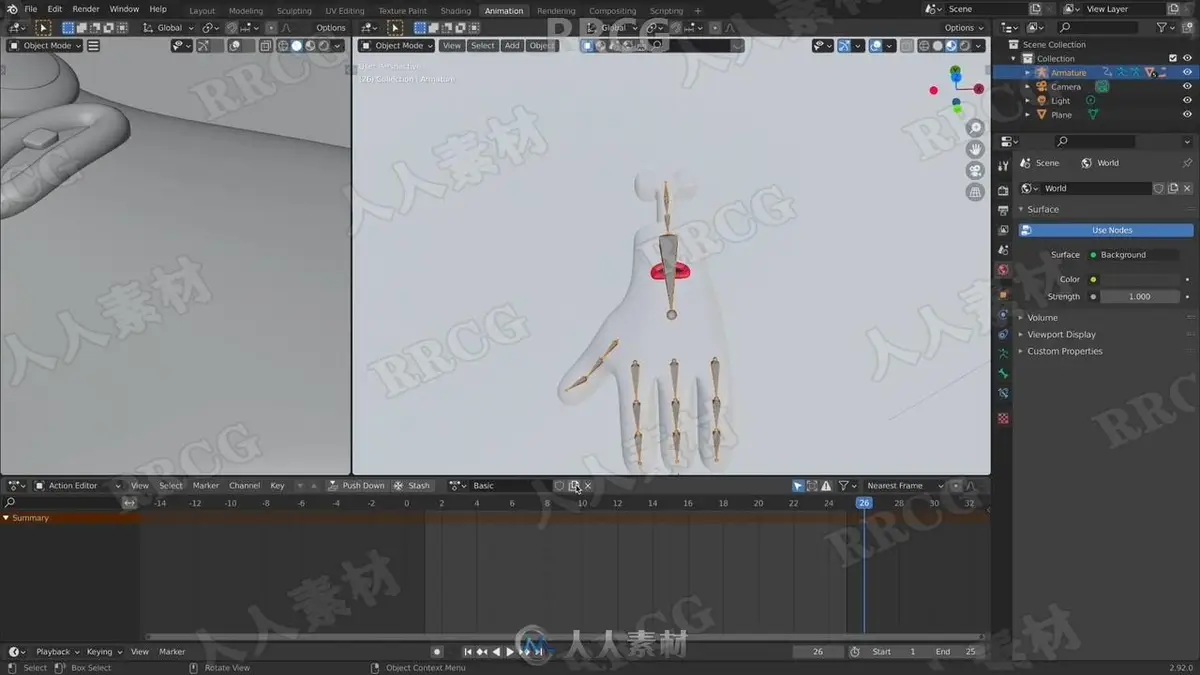Uncheck the Collection exclude checkbox

1173,59
